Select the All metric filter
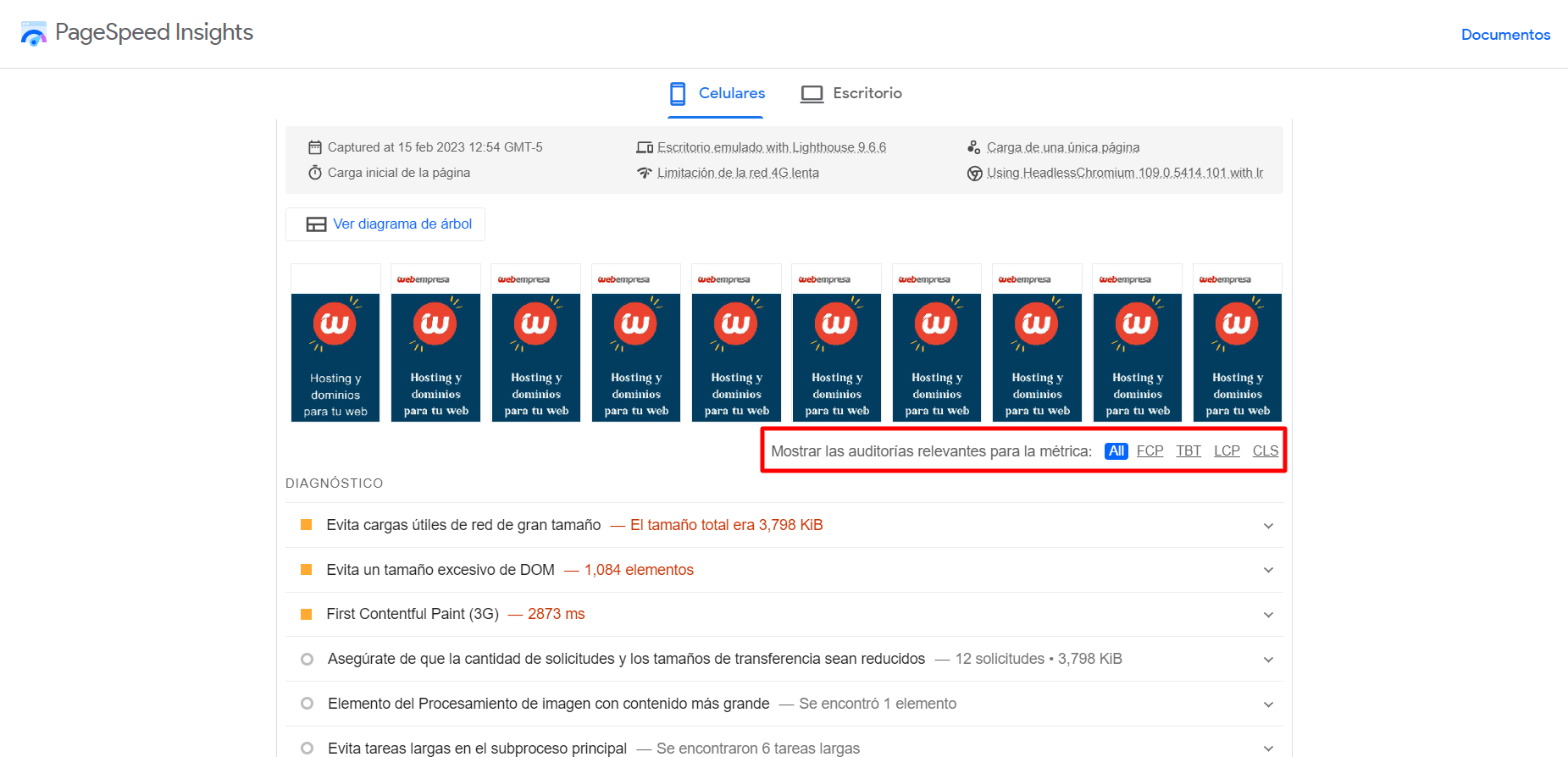Viewport: 1568px width, 757px height. click(1116, 451)
